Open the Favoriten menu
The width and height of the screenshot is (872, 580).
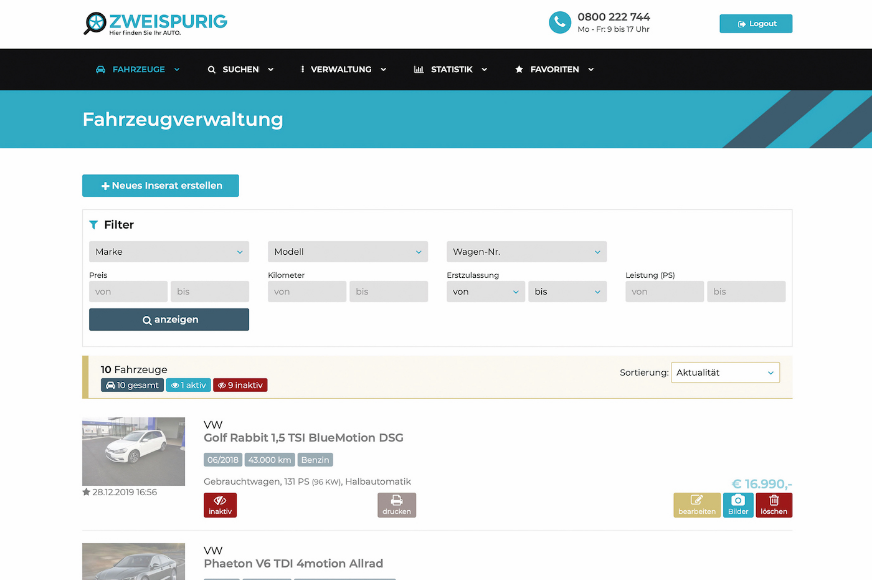554,70
